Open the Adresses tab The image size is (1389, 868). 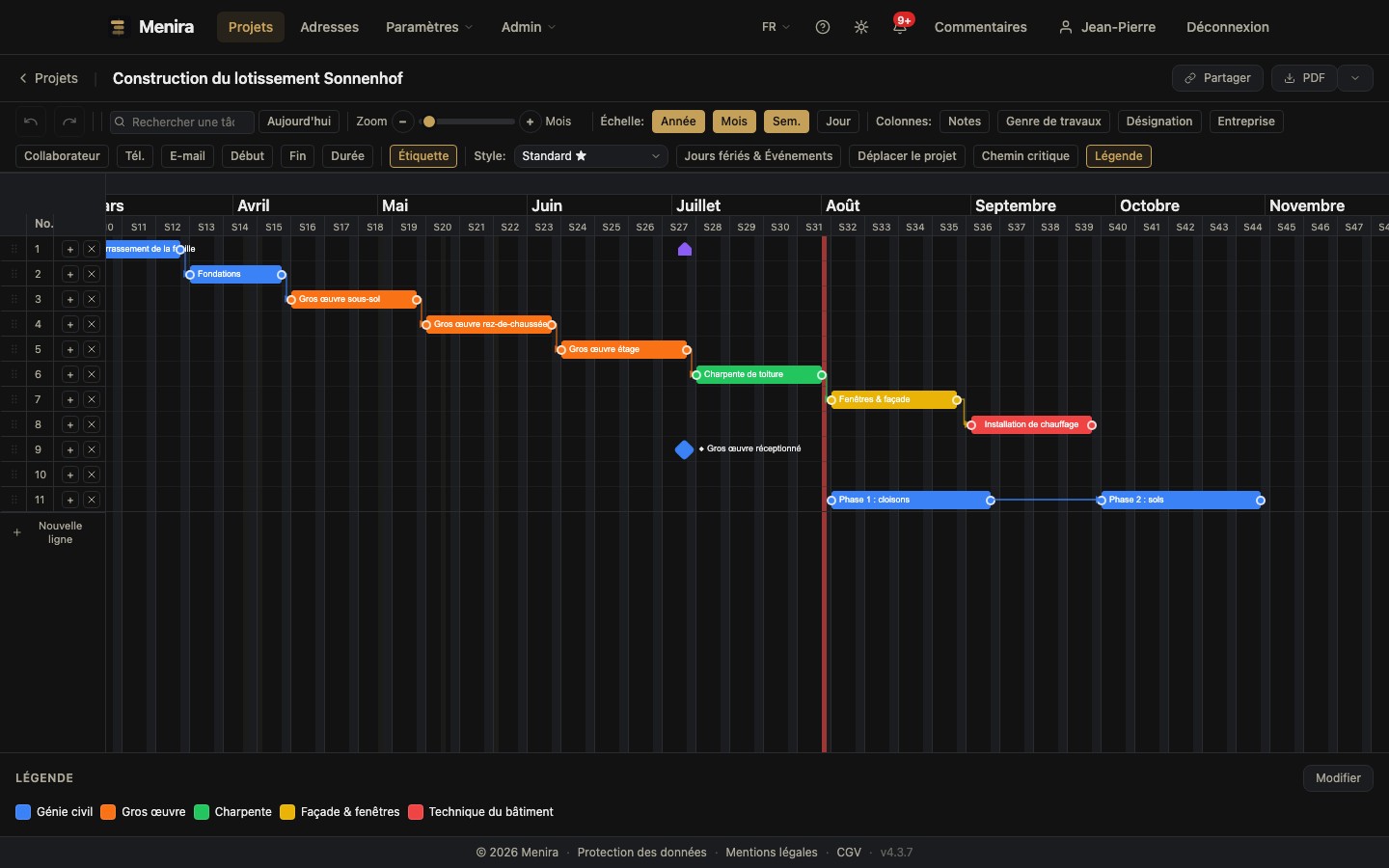(330, 27)
